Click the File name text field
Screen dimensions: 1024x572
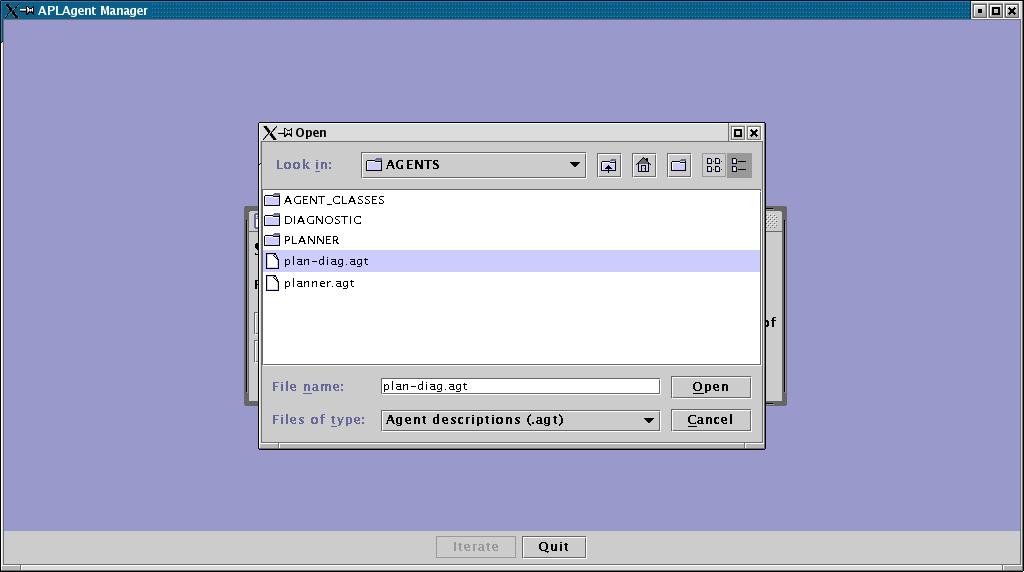[520, 386]
